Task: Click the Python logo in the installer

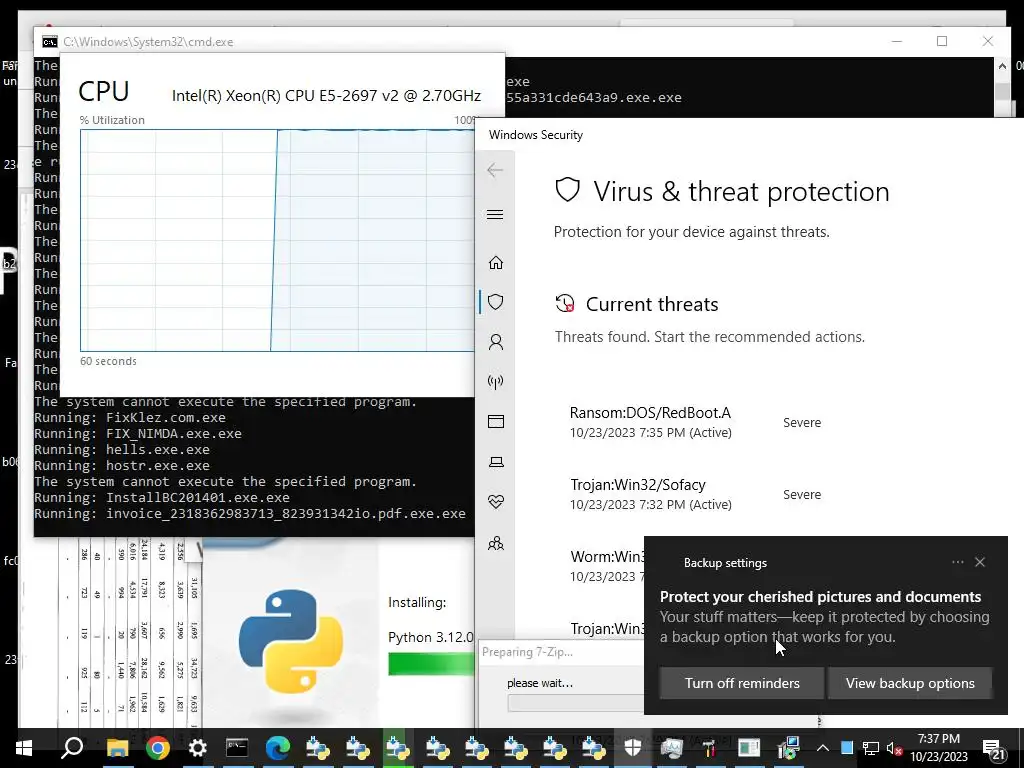Action: [x=291, y=641]
